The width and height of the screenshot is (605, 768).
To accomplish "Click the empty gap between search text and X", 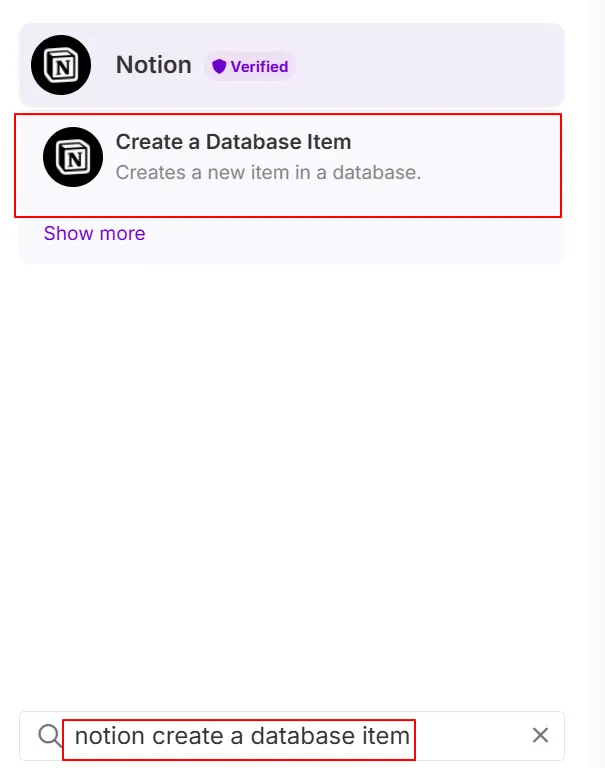I will click(470, 737).
